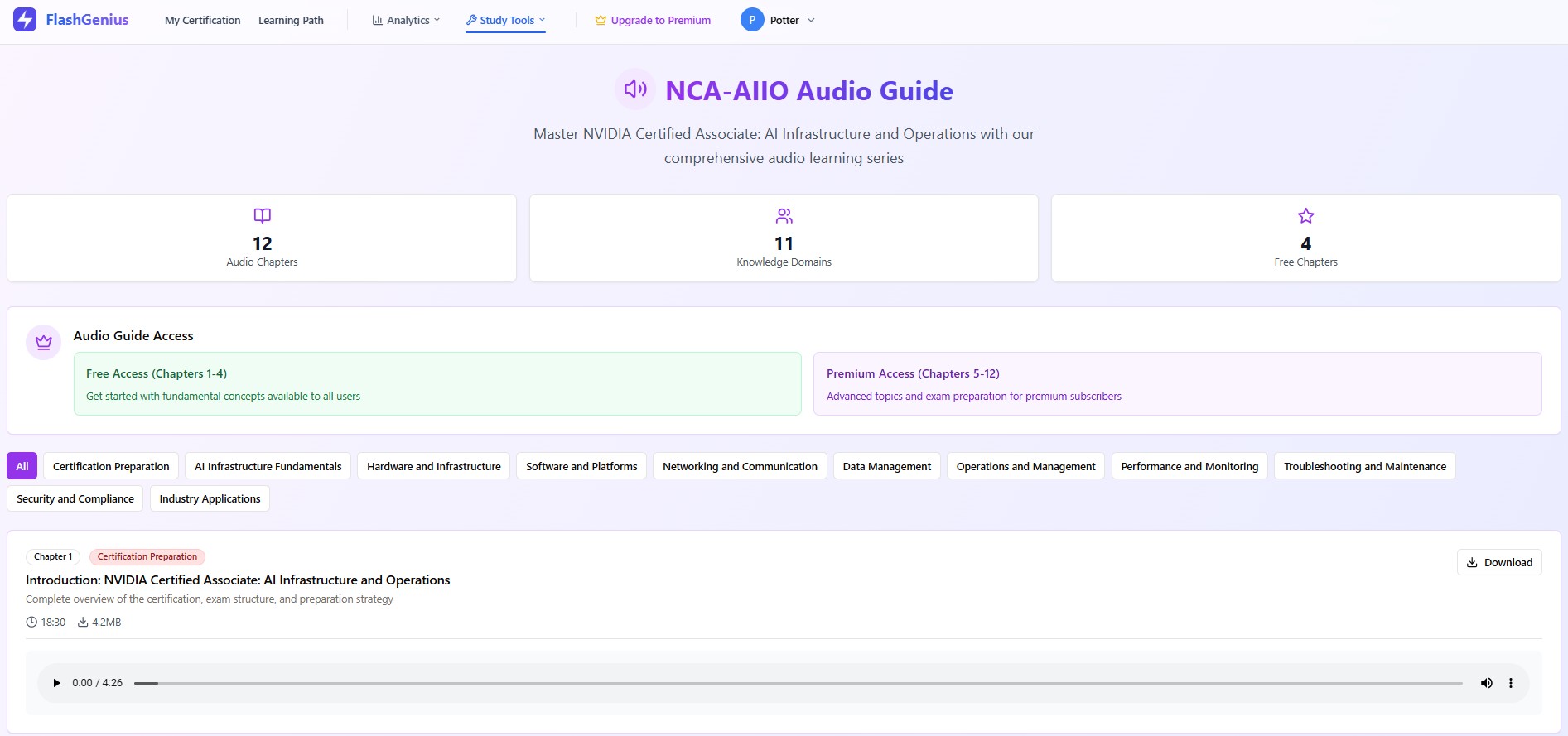The width and height of the screenshot is (1568, 736).
Task: Filter by Data Management
Action: point(887,466)
